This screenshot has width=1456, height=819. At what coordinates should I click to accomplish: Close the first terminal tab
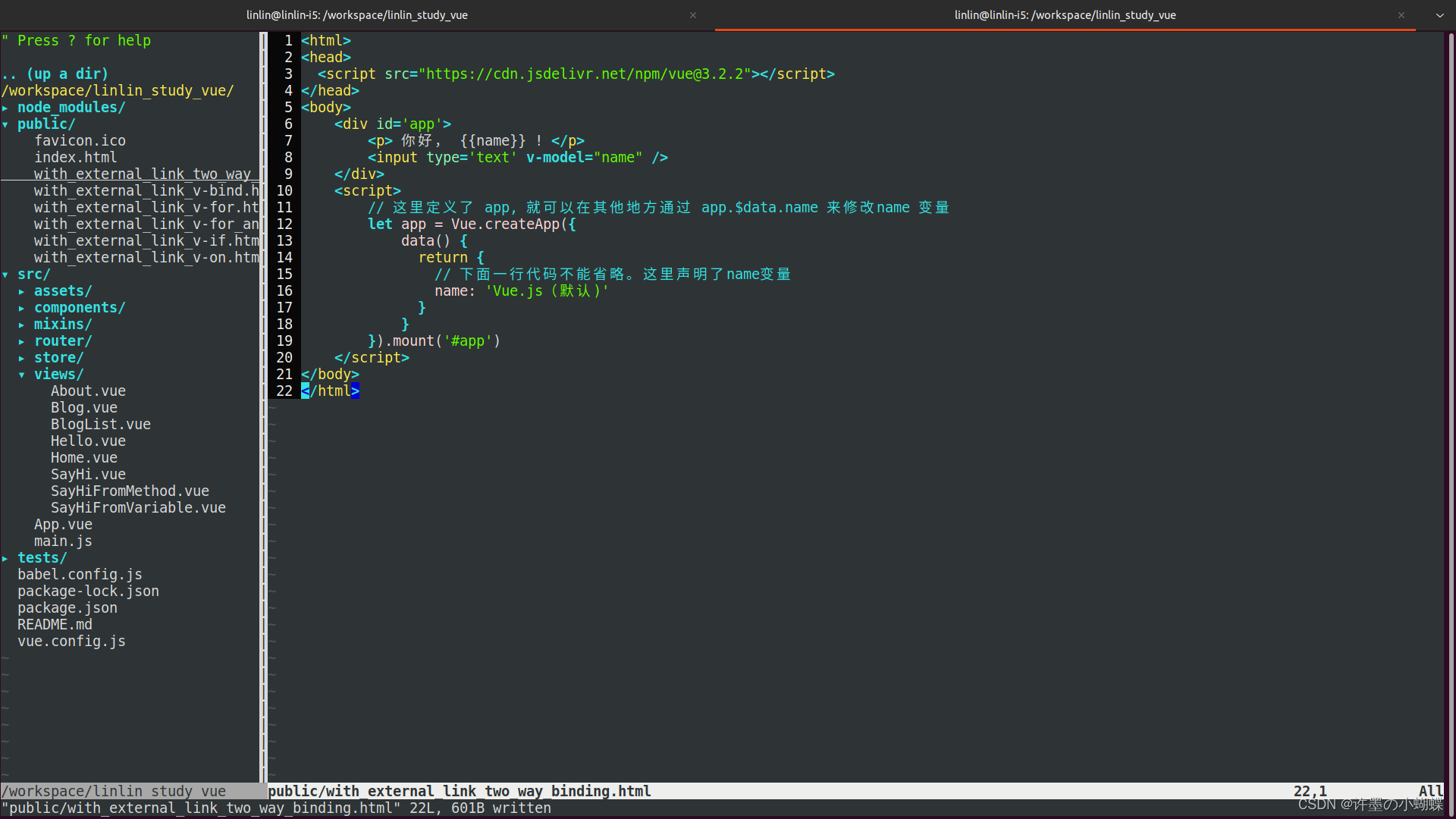(692, 15)
